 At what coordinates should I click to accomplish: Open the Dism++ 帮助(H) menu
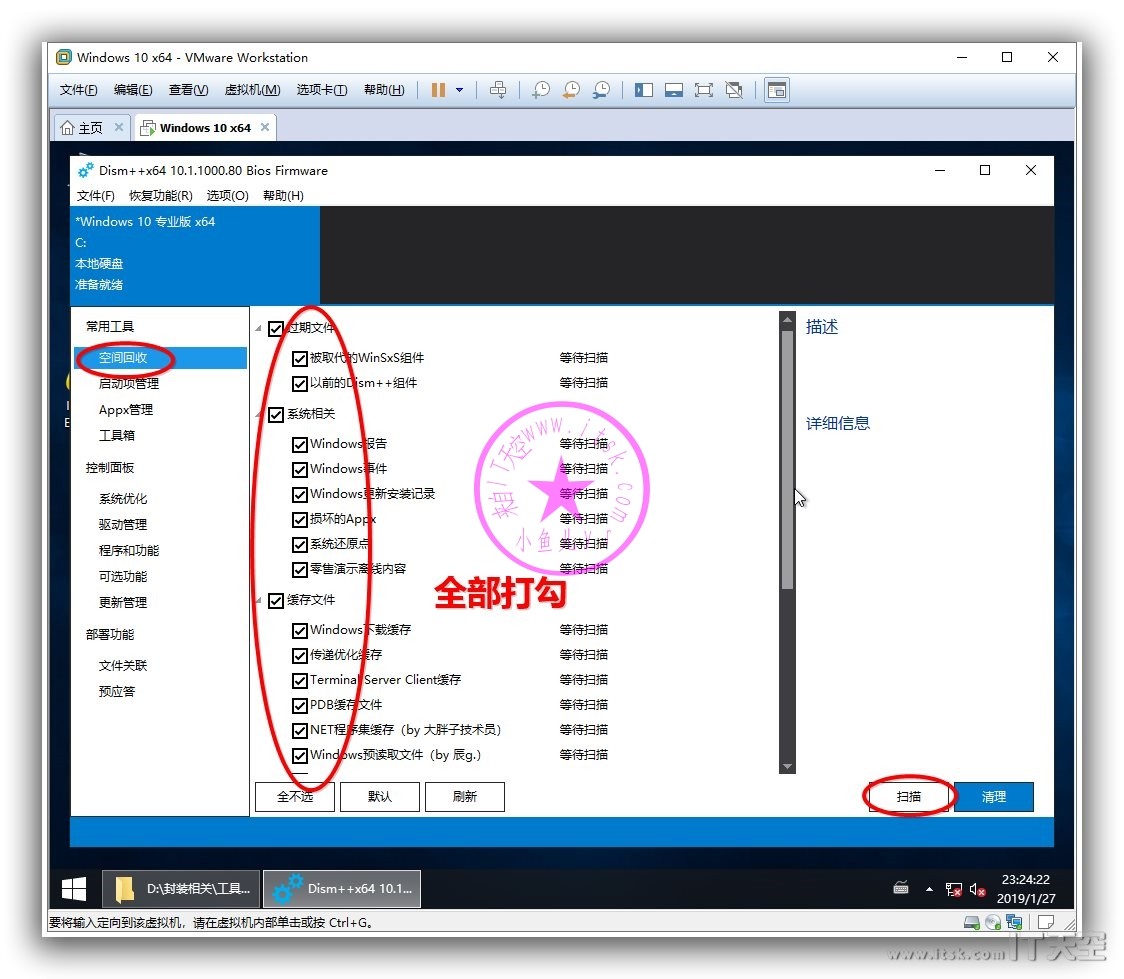click(x=283, y=196)
